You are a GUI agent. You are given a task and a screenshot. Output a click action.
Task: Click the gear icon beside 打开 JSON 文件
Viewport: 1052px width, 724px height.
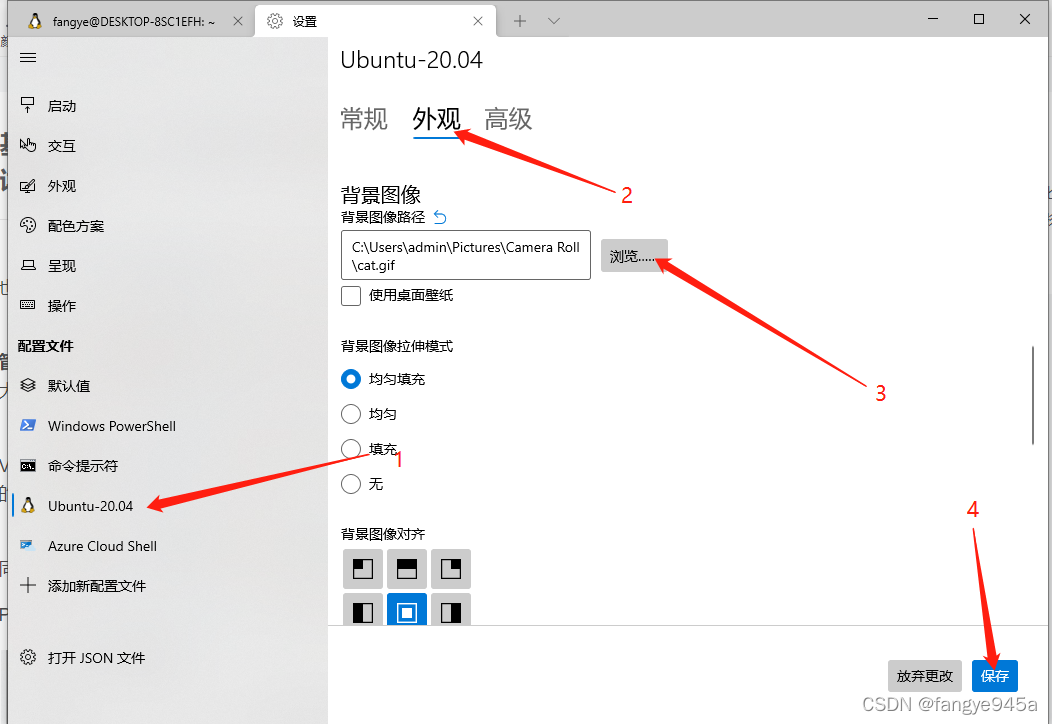coord(28,657)
